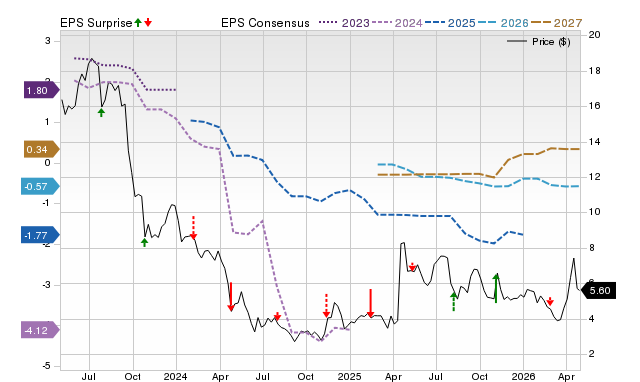Click the 20 label on the price axis

(x=594, y=35)
